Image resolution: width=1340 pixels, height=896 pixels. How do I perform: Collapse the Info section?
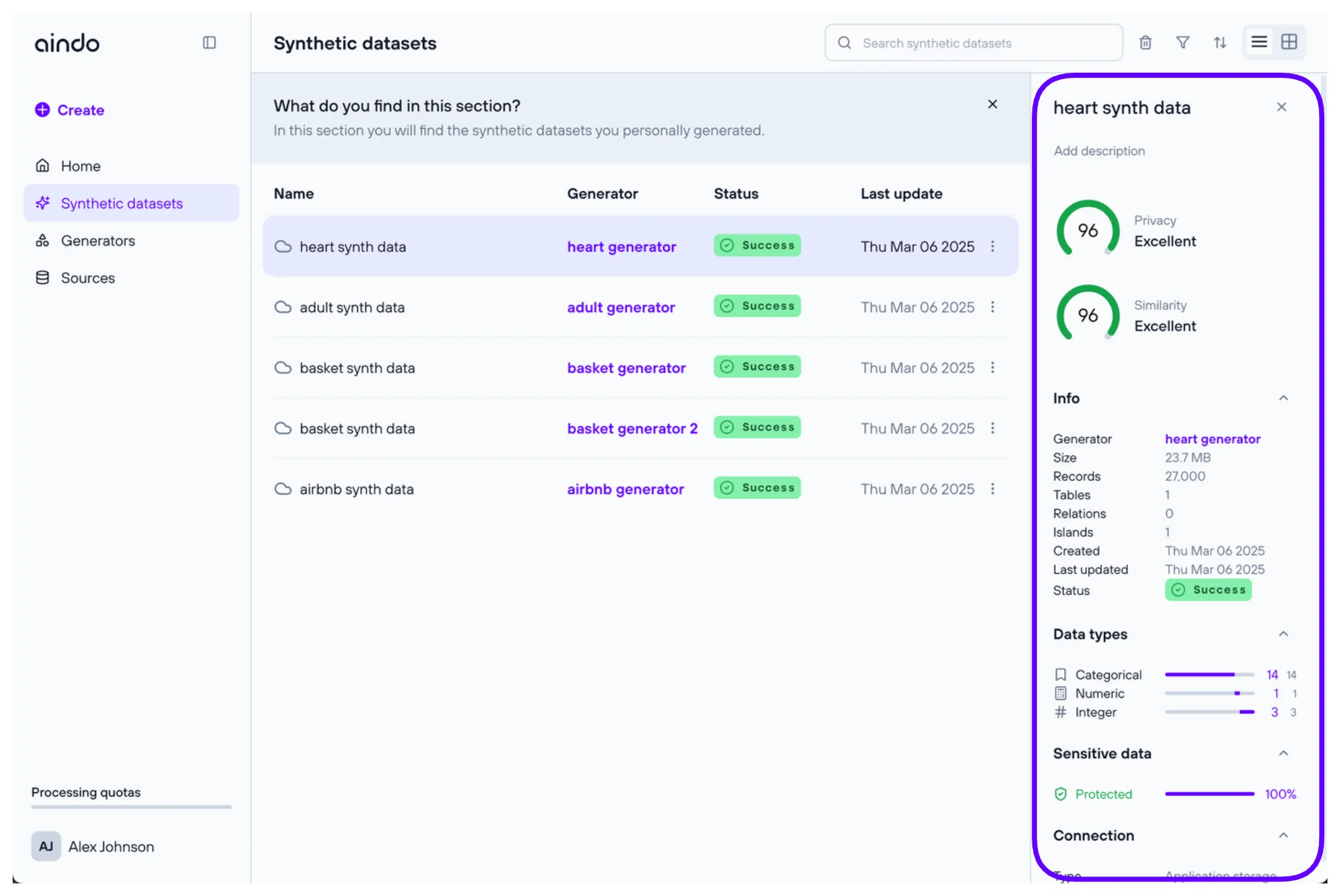pyautogui.click(x=1283, y=398)
